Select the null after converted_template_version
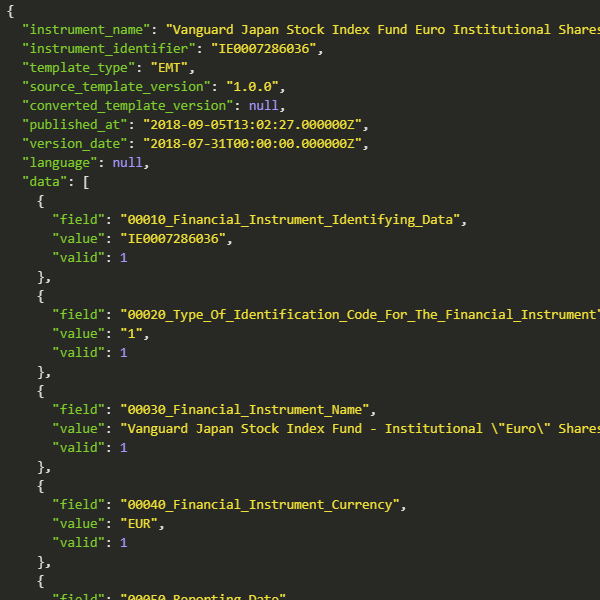 pyautogui.click(x=264, y=106)
